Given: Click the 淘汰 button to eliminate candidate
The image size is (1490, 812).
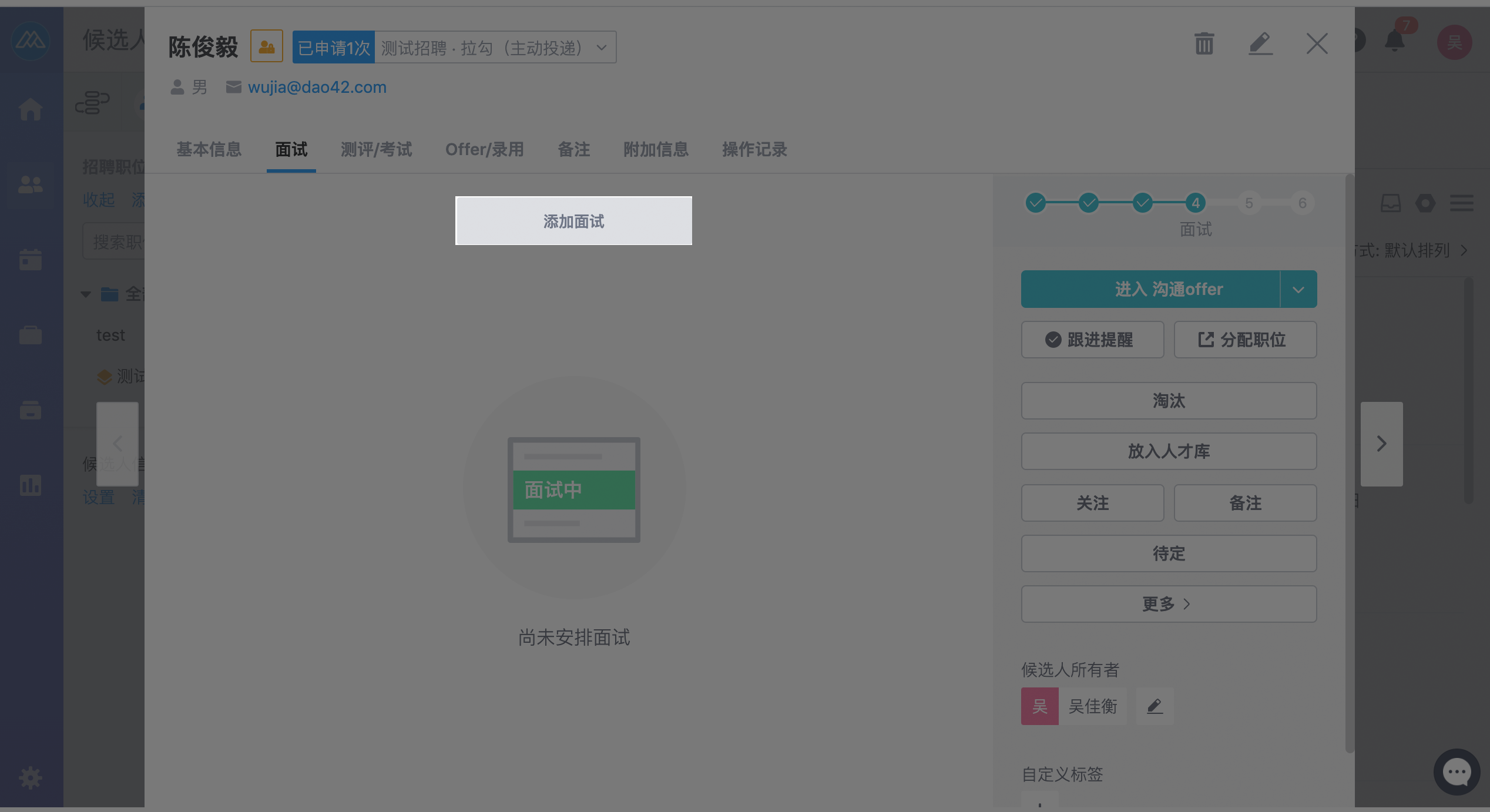Looking at the screenshot, I should pos(1168,401).
